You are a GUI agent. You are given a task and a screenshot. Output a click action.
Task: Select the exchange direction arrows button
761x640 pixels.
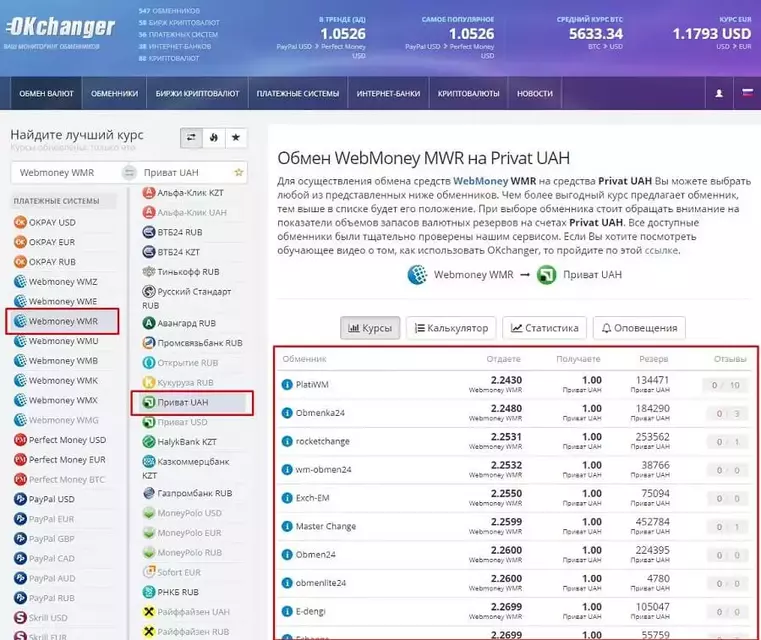pyautogui.click(x=191, y=137)
